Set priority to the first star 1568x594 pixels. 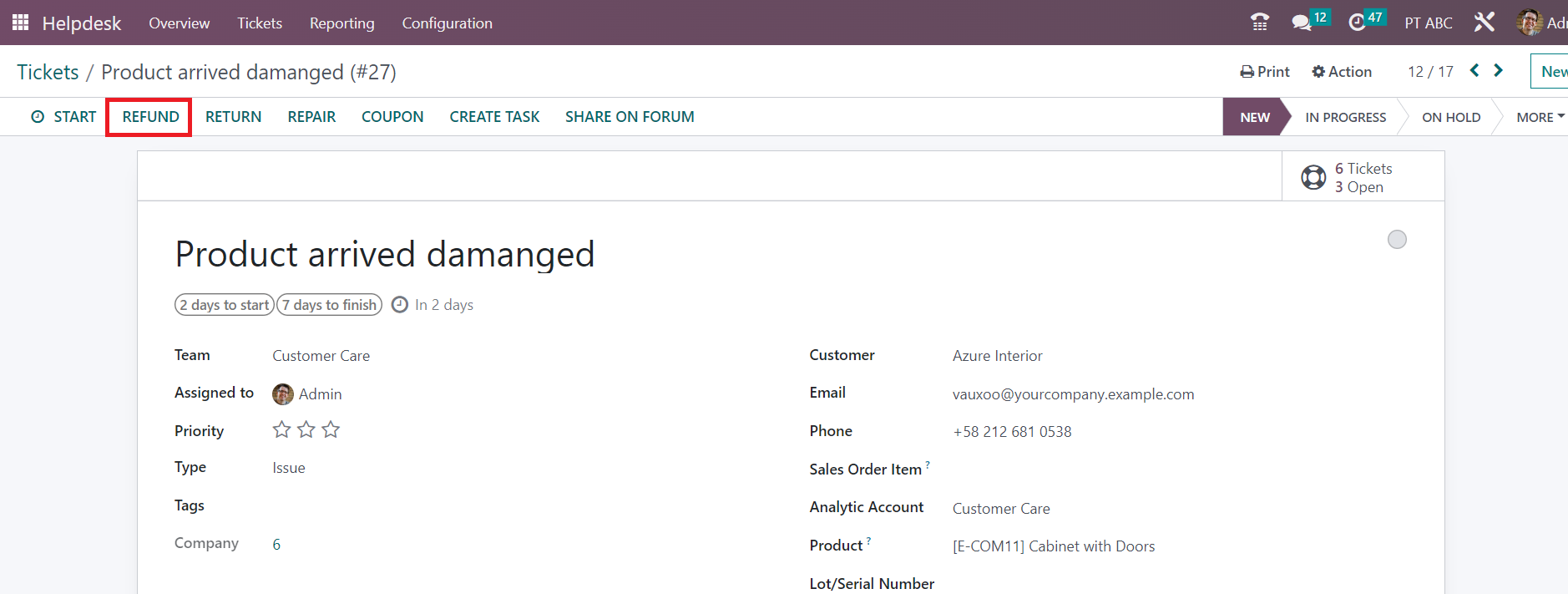(282, 430)
